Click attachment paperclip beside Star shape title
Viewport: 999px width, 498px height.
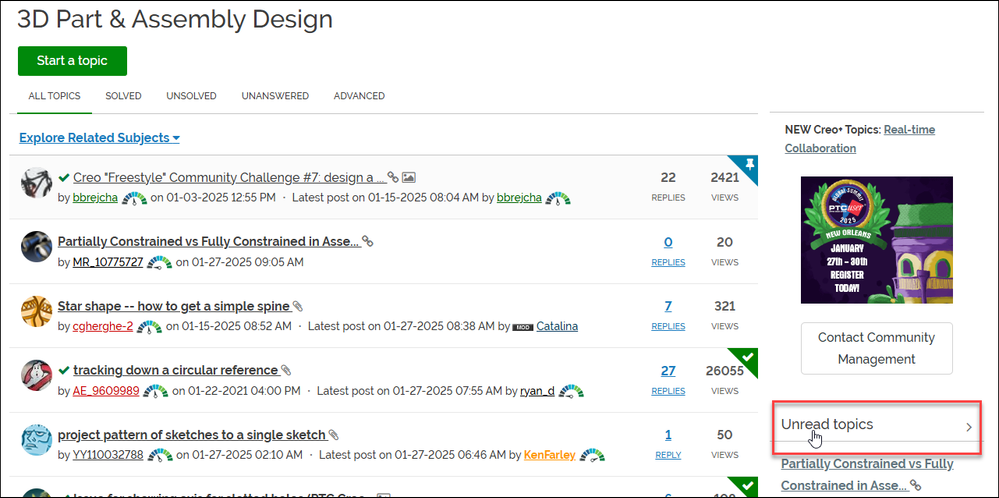(x=297, y=306)
